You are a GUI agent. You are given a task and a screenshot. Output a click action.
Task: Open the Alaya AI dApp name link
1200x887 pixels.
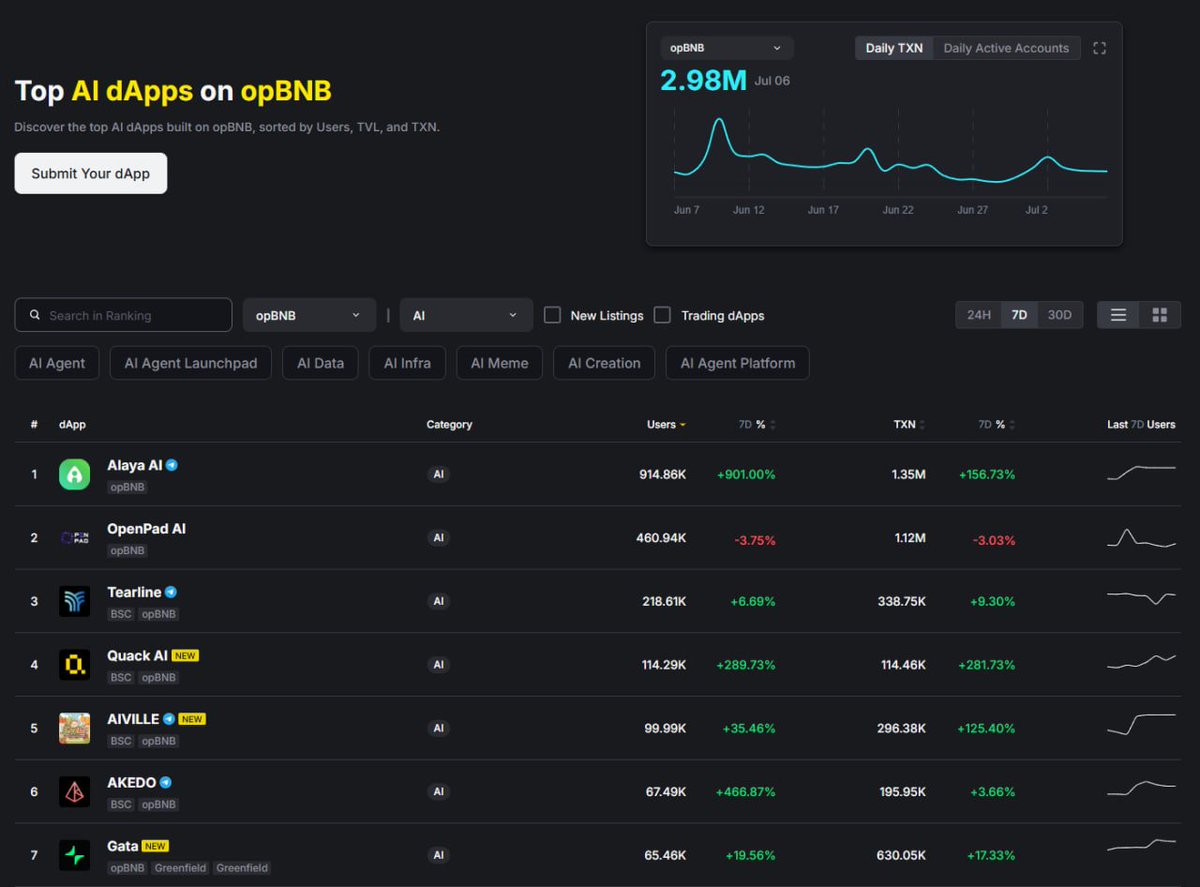[x=134, y=465]
